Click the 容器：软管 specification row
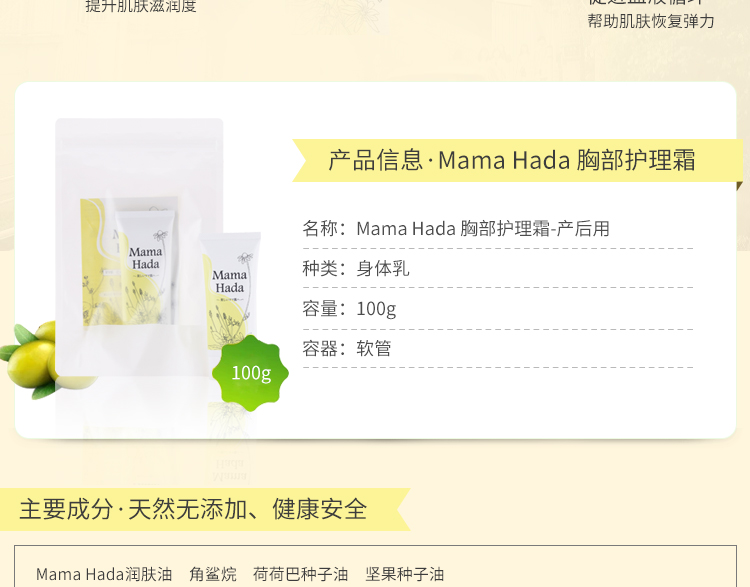750x587 pixels. 497,348
